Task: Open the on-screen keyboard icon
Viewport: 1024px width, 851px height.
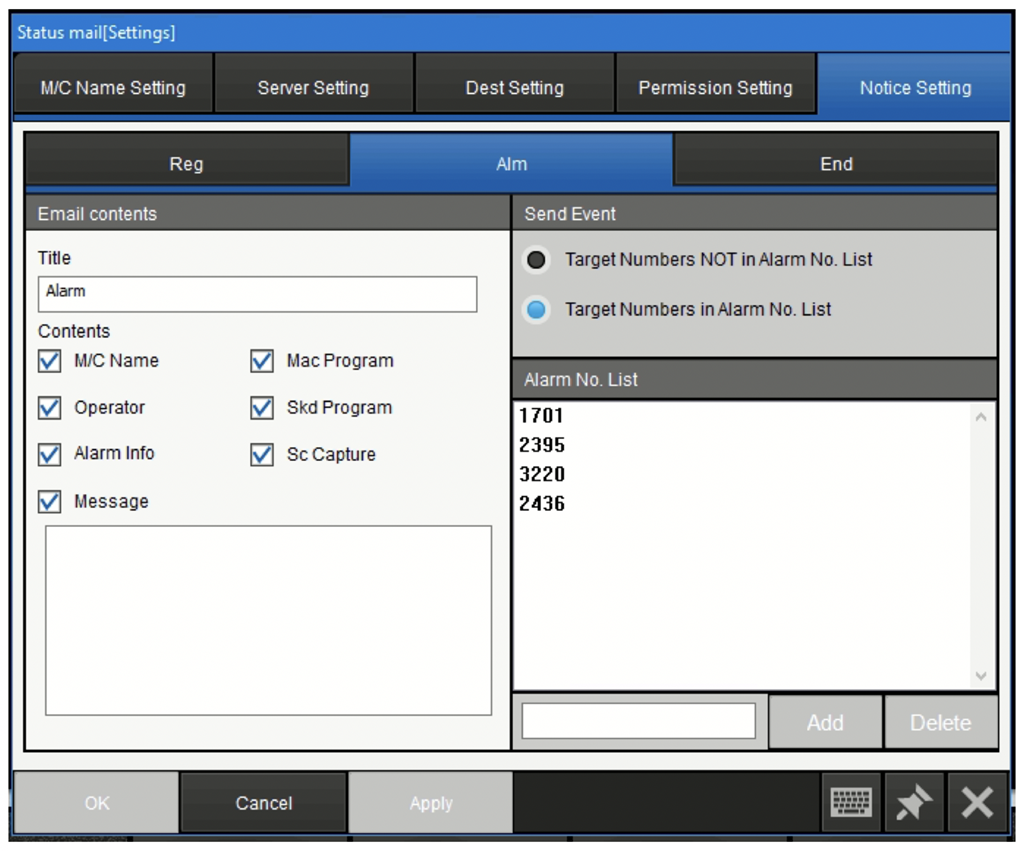Action: click(x=851, y=802)
